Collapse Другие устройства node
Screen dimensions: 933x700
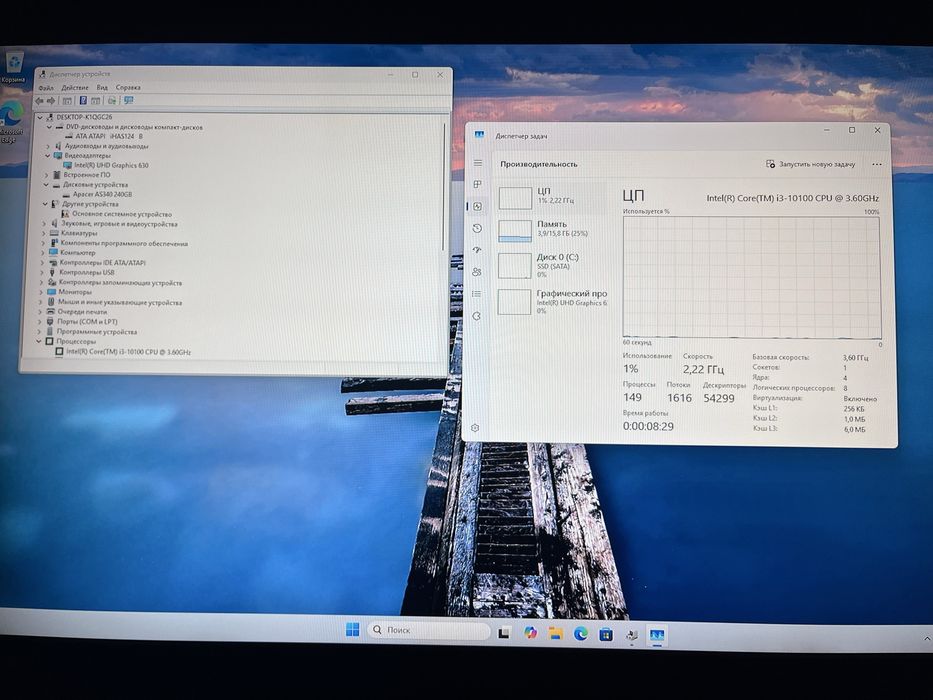[46, 204]
